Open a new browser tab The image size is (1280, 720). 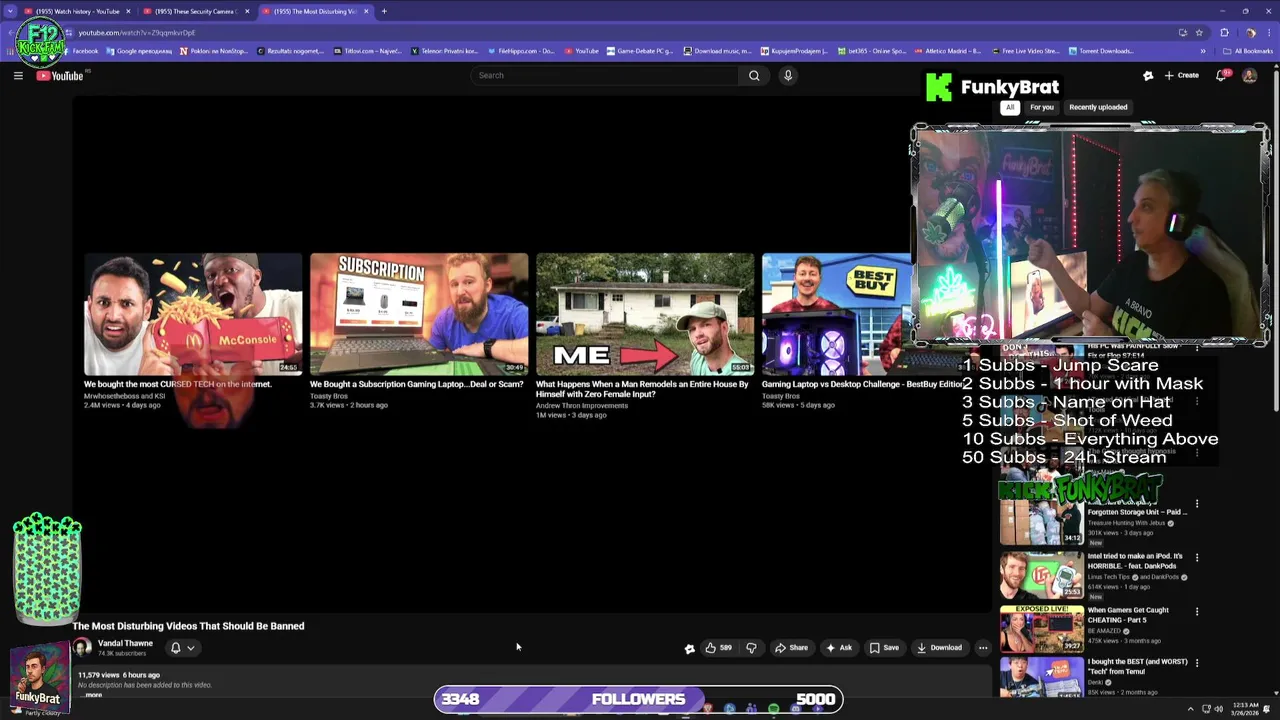384,11
